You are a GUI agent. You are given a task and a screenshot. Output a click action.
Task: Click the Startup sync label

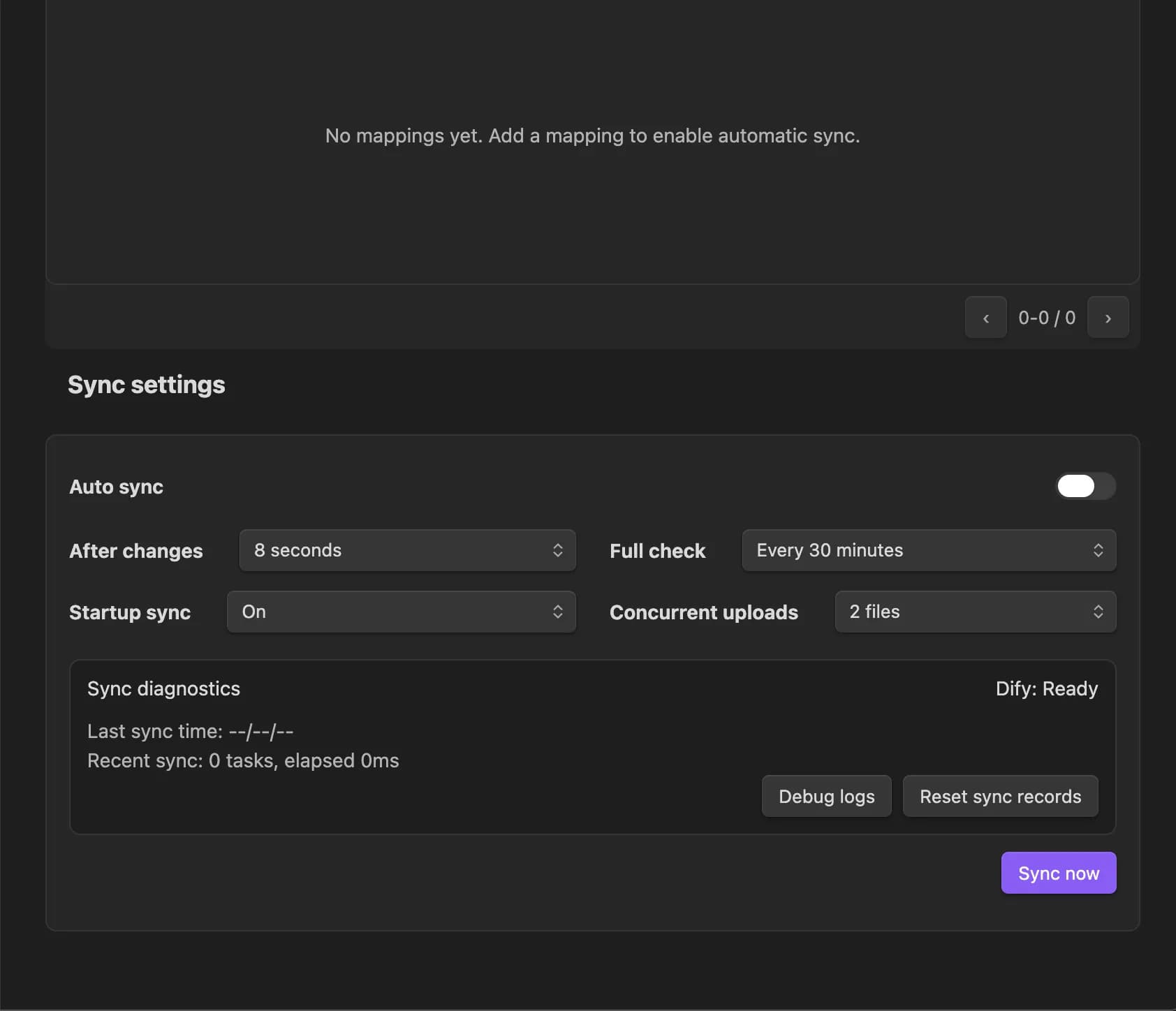pyautogui.click(x=130, y=612)
